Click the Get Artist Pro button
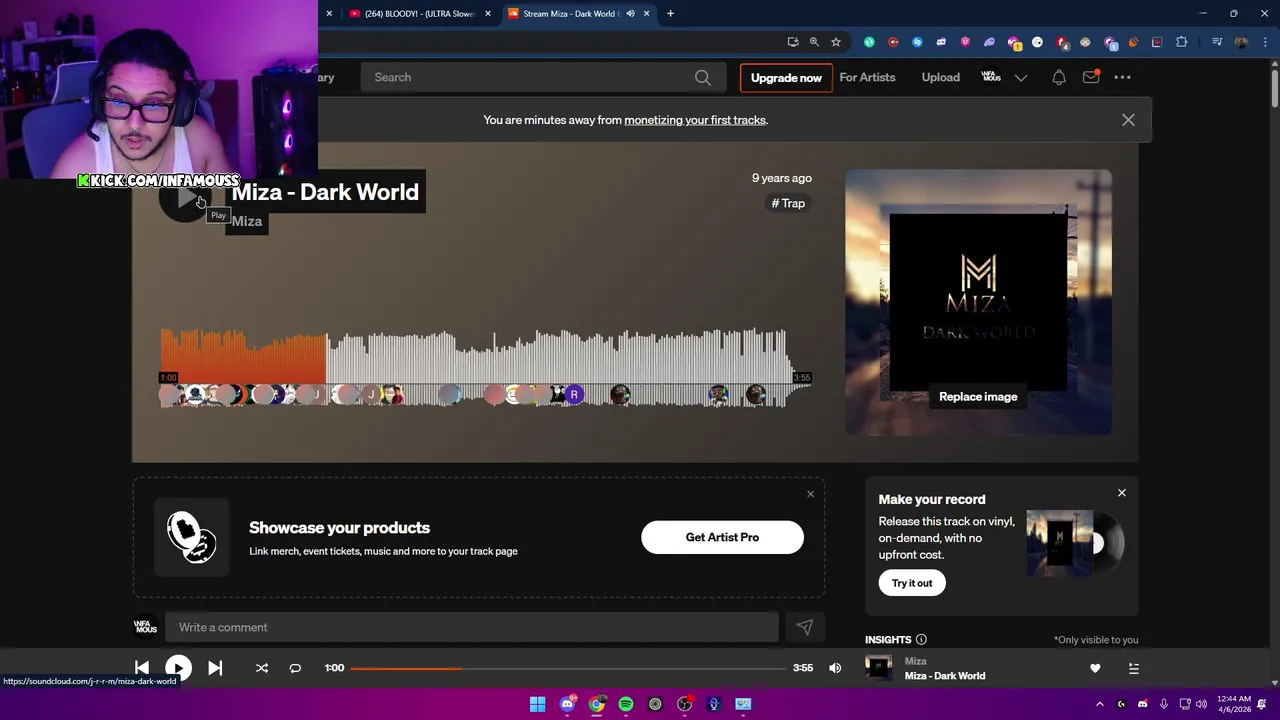The height and width of the screenshot is (720, 1280). [722, 537]
